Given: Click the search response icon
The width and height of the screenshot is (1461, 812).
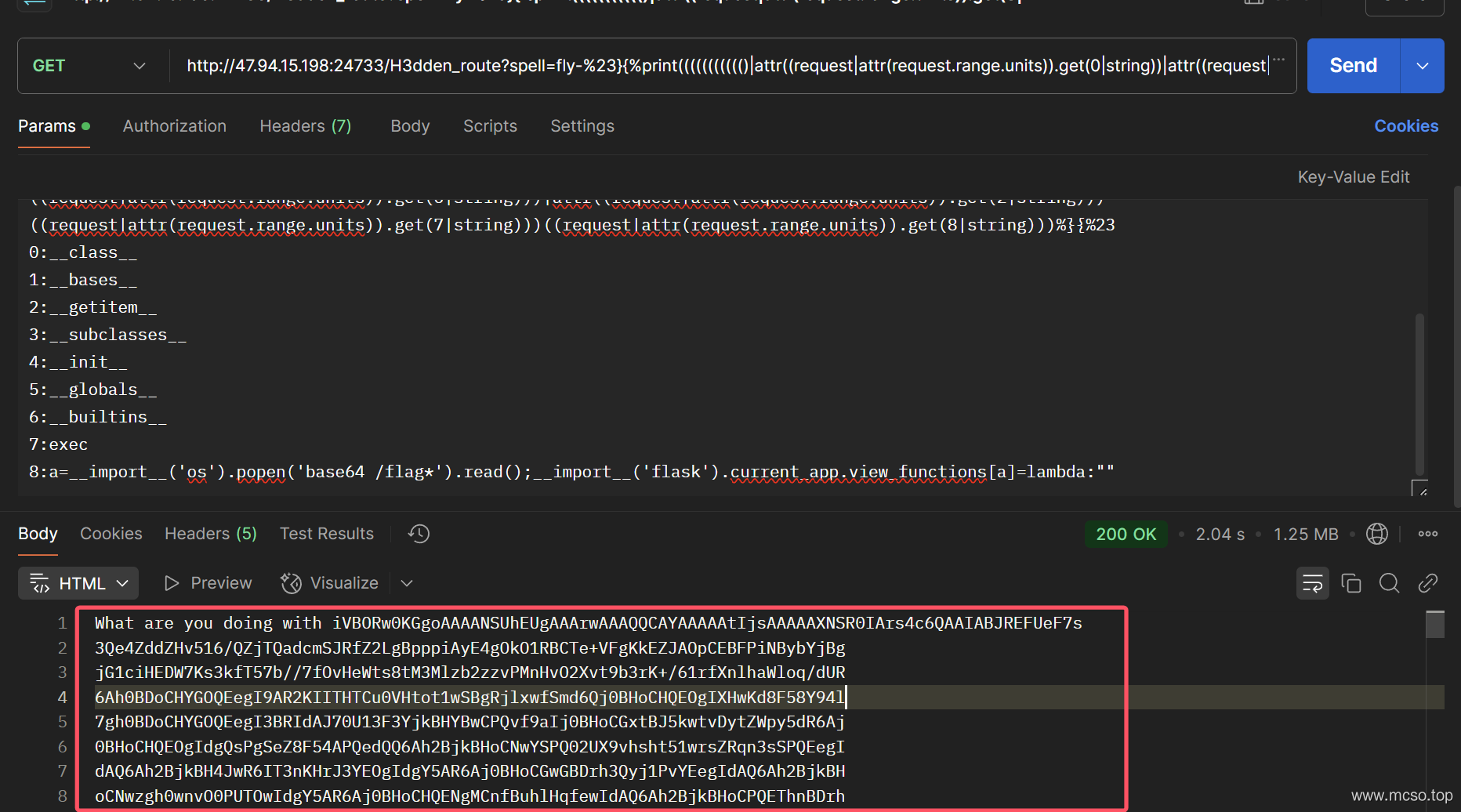Looking at the screenshot, I should pyautogui.click(x=1390, y=583).
